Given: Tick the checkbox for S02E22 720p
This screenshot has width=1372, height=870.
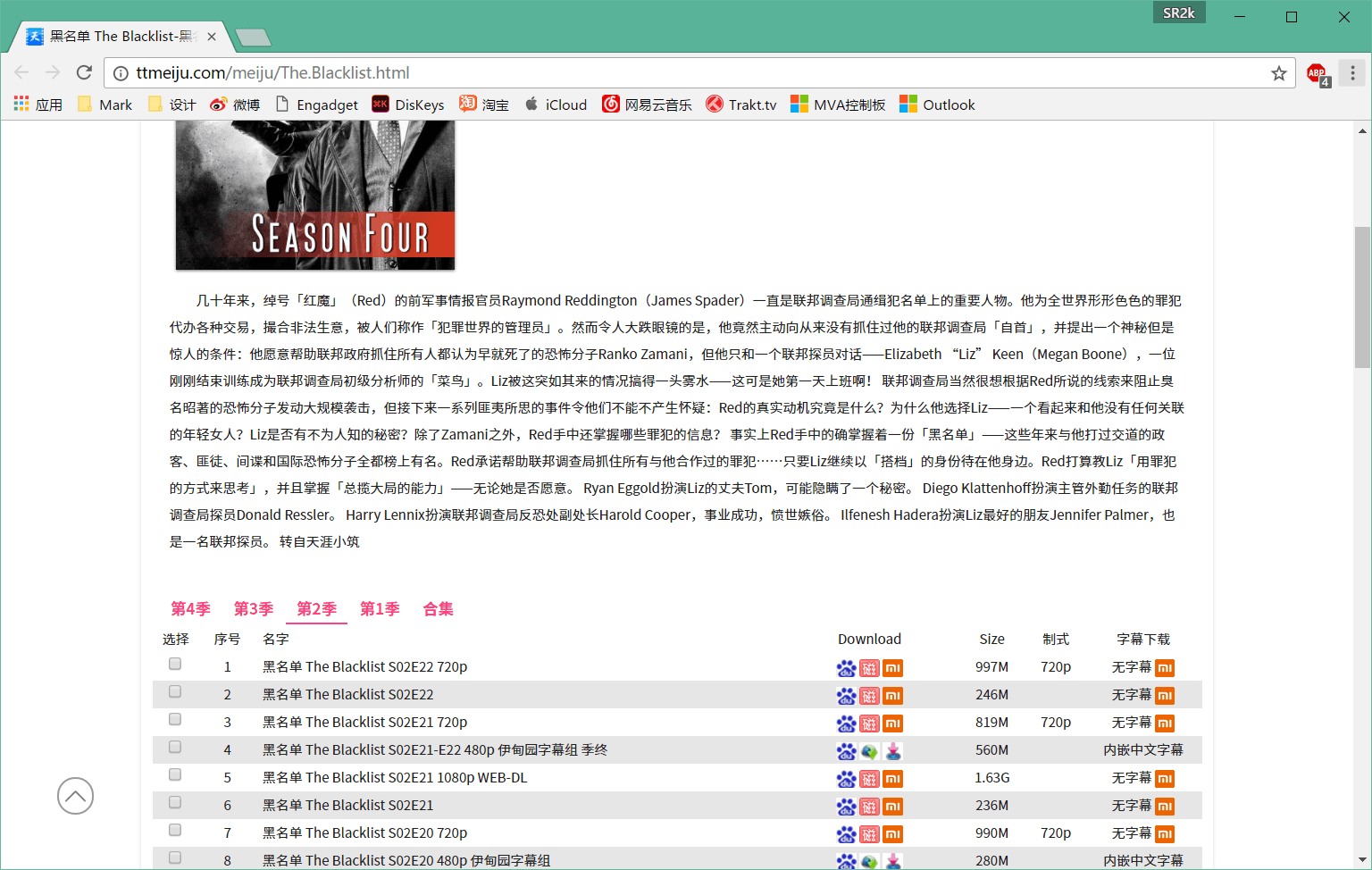Looking at the screenshot, I should point(175,664).
